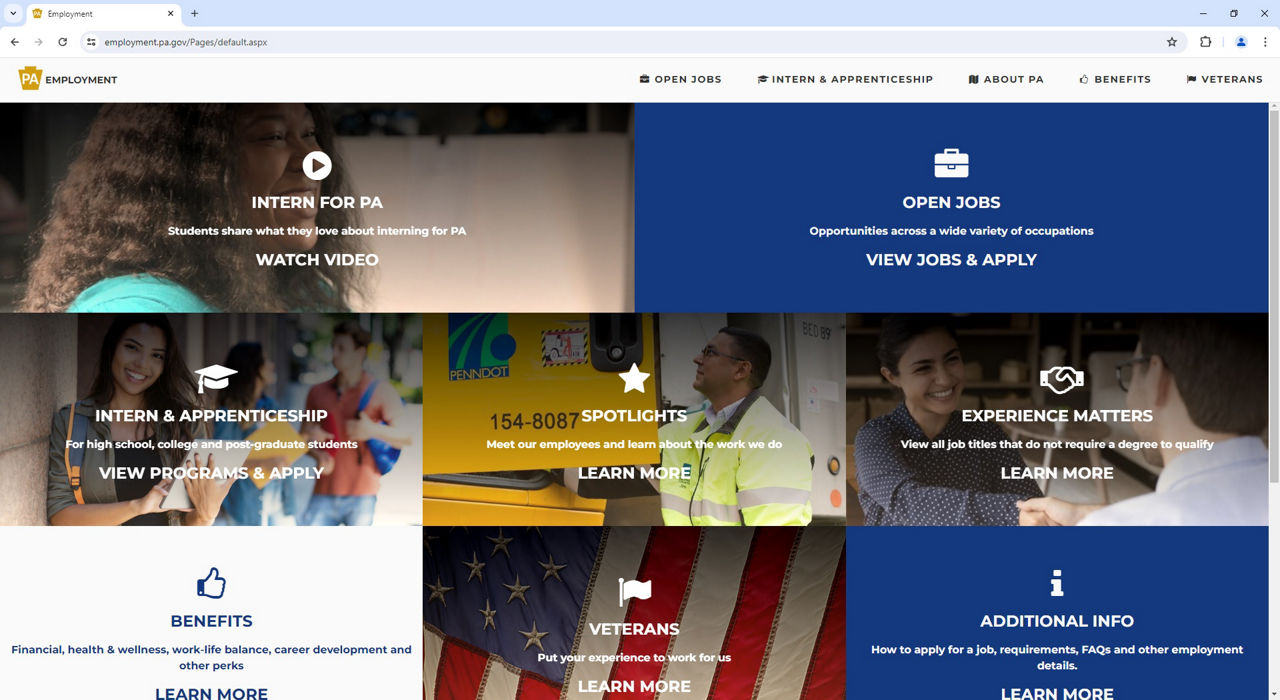Click Learn More under Spotlights
This screenshot has height=700, width=1280.
(634, 473)
